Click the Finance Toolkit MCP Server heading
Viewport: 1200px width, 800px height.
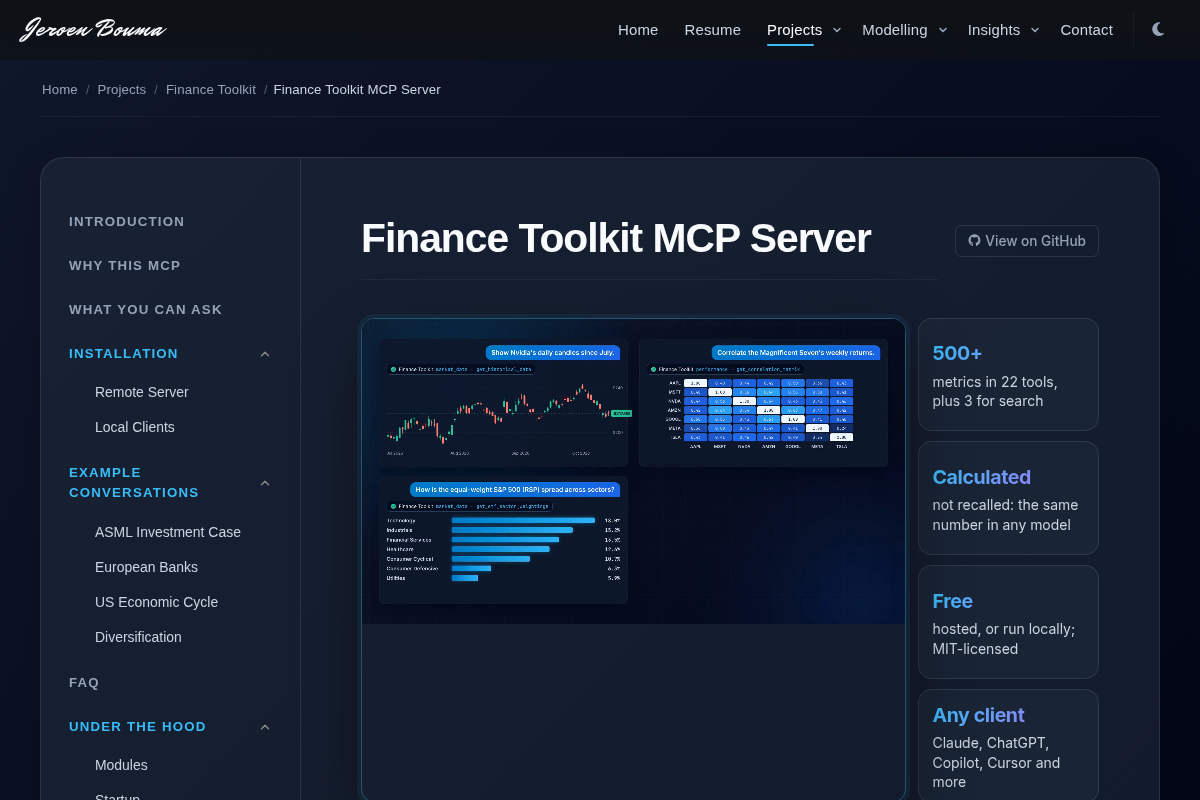coord(616,239)
